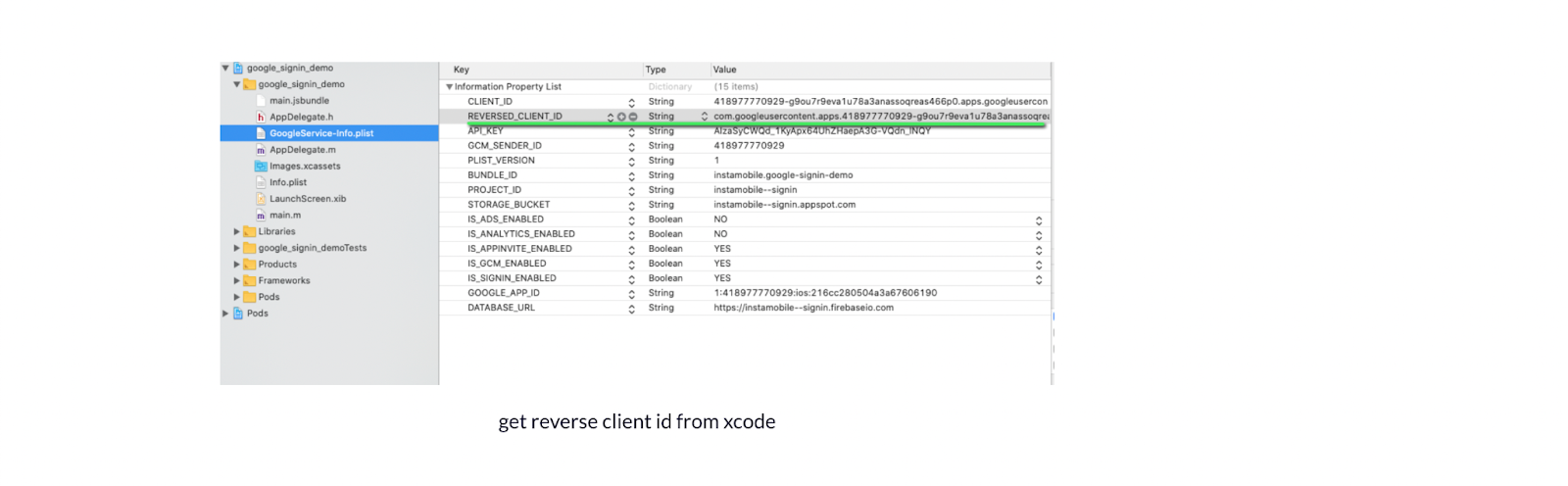
Task: Click the API_KEY key stepper
Action: pyautogui.click(x=631, y=132)
